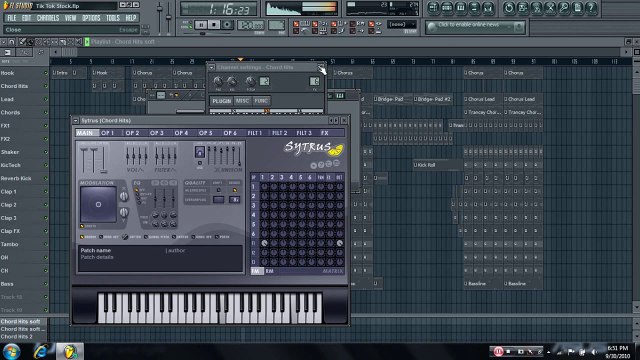Select next Sytrus preset with right arrow
640x360 pixels.
336,120
